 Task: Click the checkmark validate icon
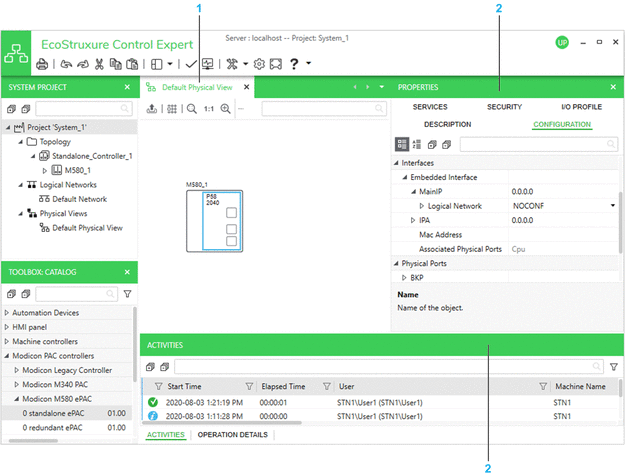191,64
